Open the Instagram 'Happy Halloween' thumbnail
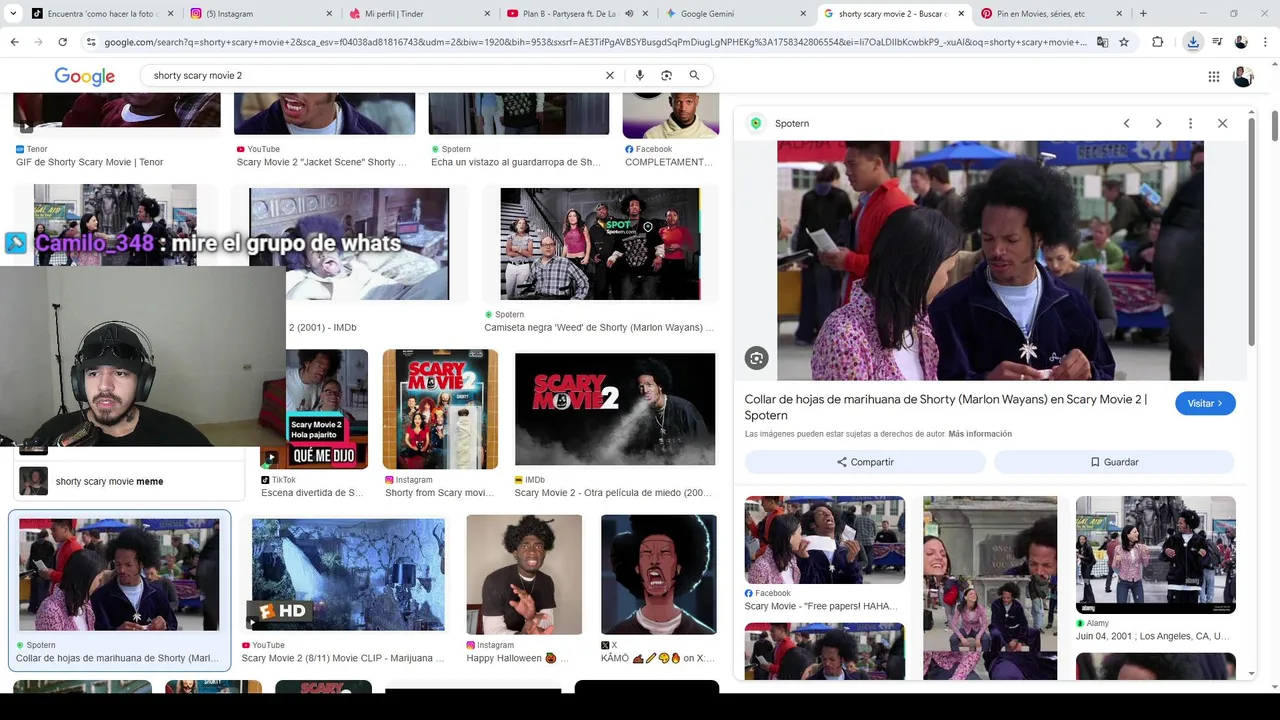Viewport: 1280px width, 720px height. tap(524, 574)
